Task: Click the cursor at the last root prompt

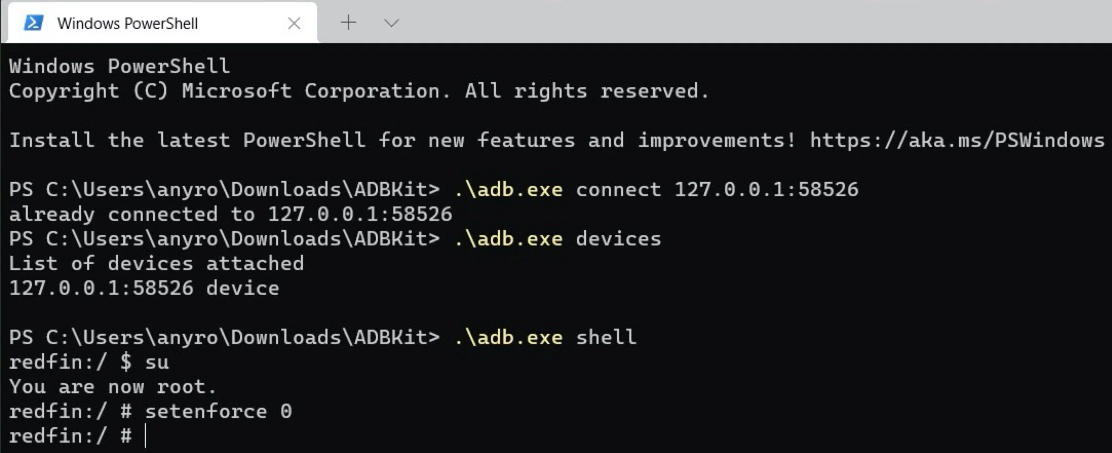Action: [145, 436]
